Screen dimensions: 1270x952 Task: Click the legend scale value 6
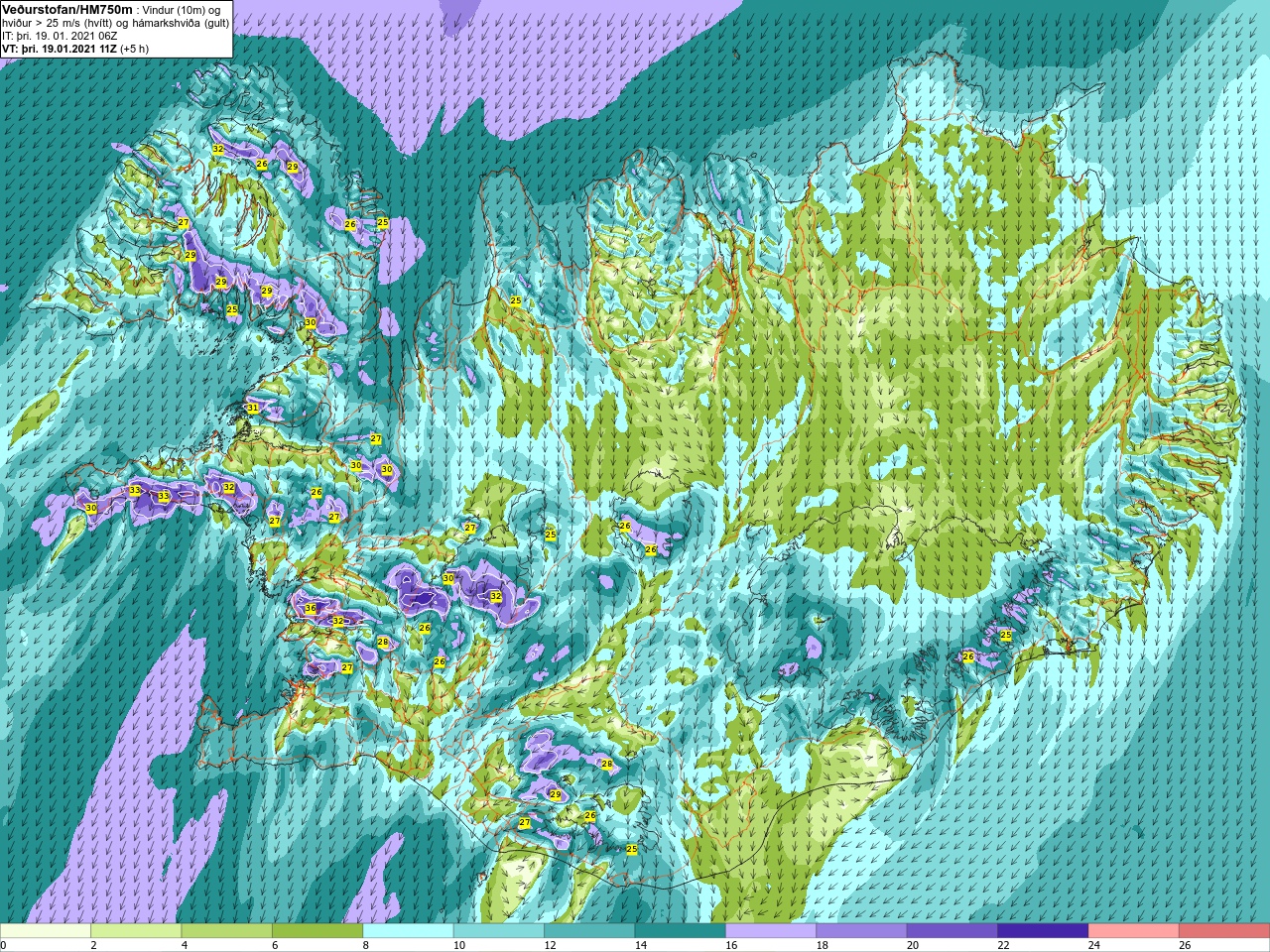point(276,946)
